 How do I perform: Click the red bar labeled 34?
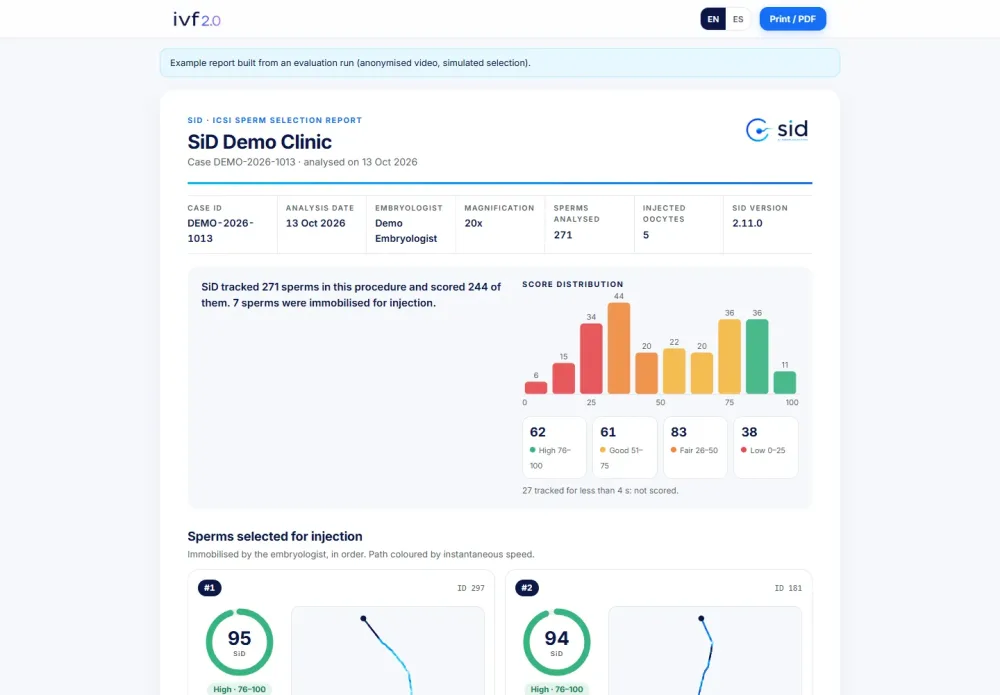coord(591,358)
